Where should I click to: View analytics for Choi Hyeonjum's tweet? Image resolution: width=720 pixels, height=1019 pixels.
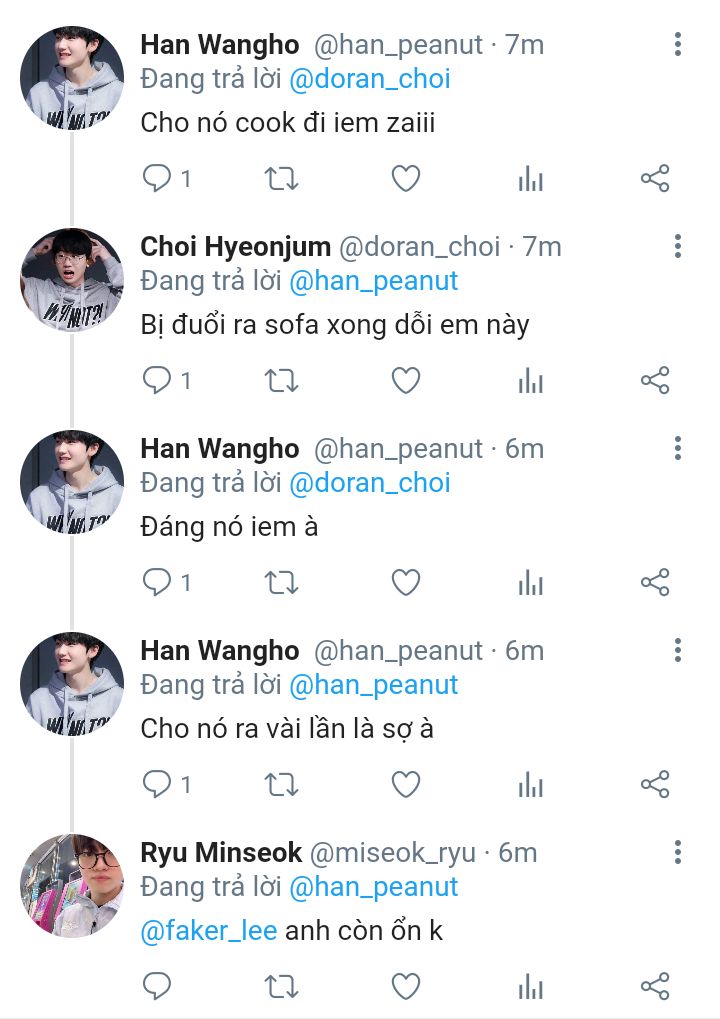(x=530, y=381)
